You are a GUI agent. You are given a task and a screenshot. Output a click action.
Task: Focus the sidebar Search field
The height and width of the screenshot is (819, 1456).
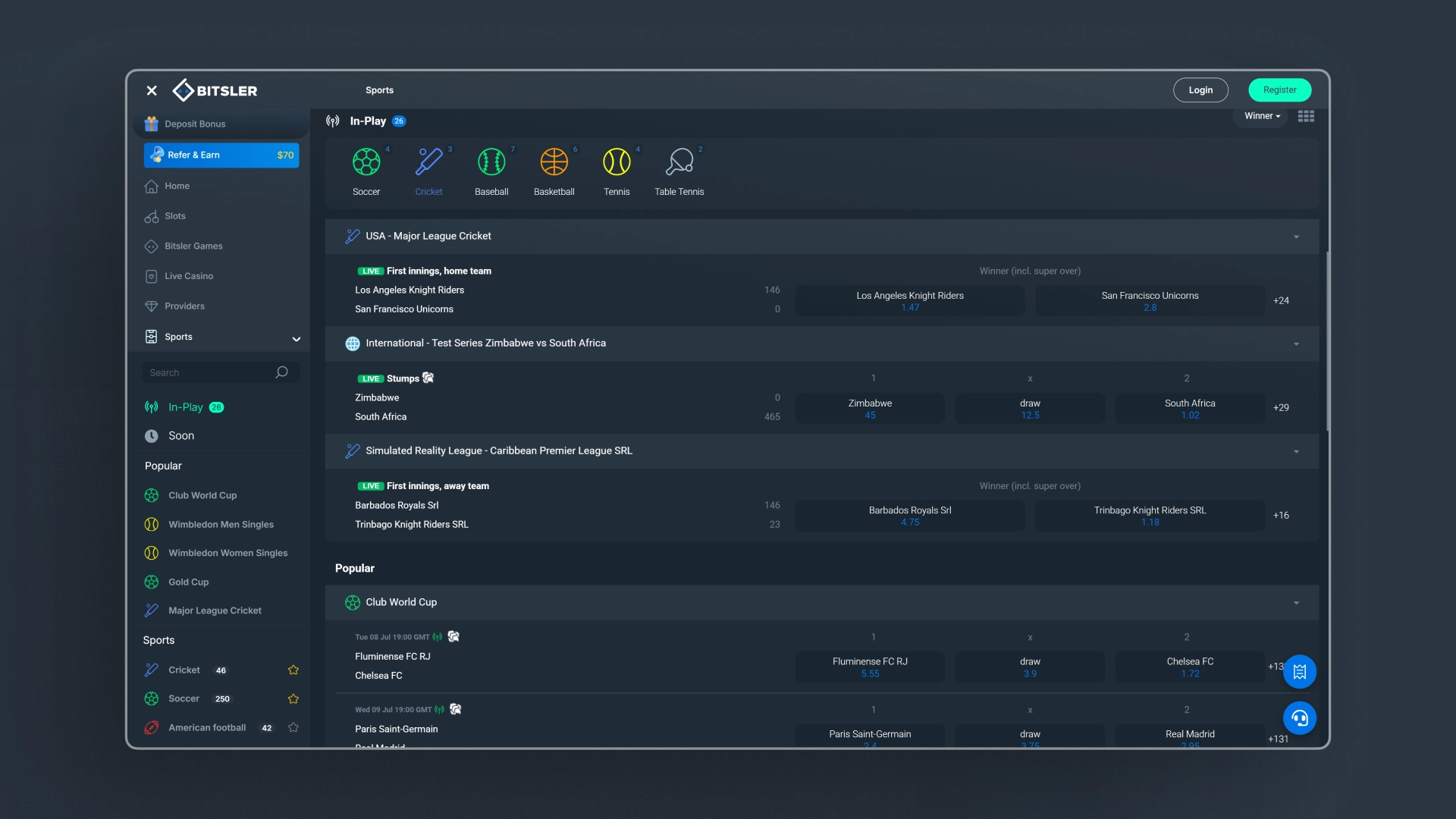click(221, 372)
